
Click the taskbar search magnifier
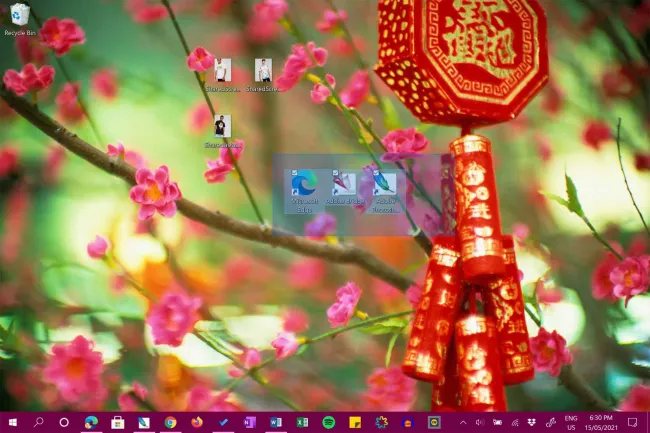pos(39,423)
